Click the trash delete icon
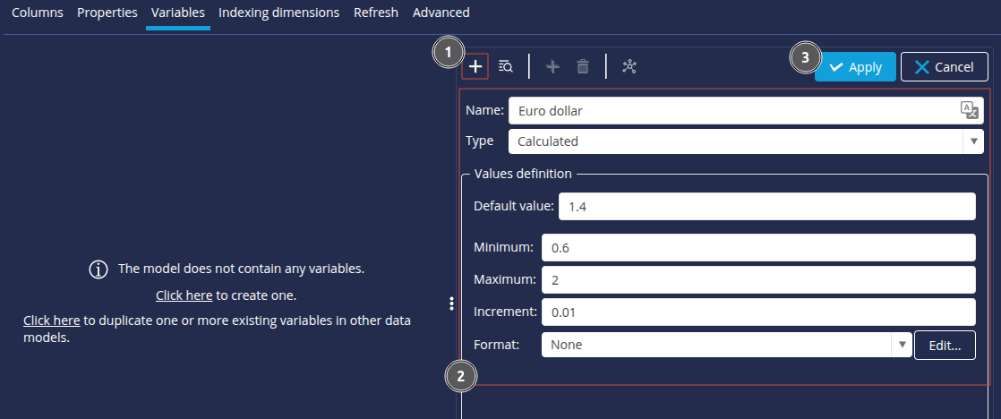Viewport: 1001px width, 419px height. tap(583, 67)
